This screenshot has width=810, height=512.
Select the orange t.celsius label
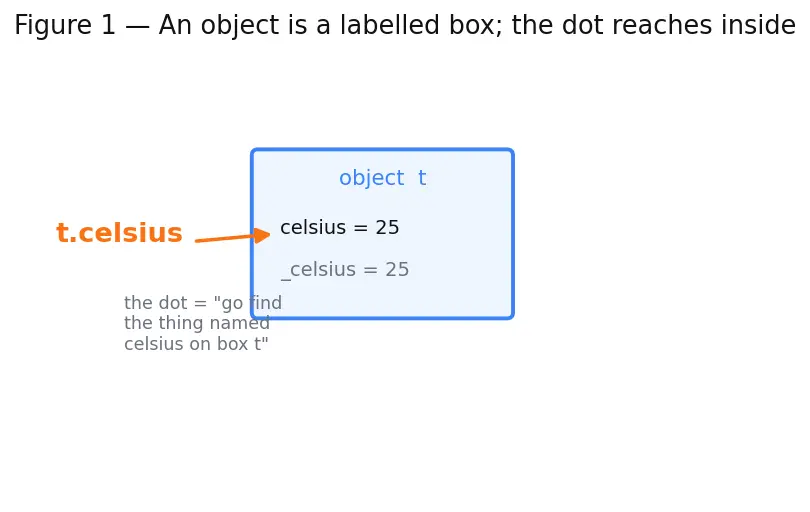pyautogui.click(x=119, y=232)
